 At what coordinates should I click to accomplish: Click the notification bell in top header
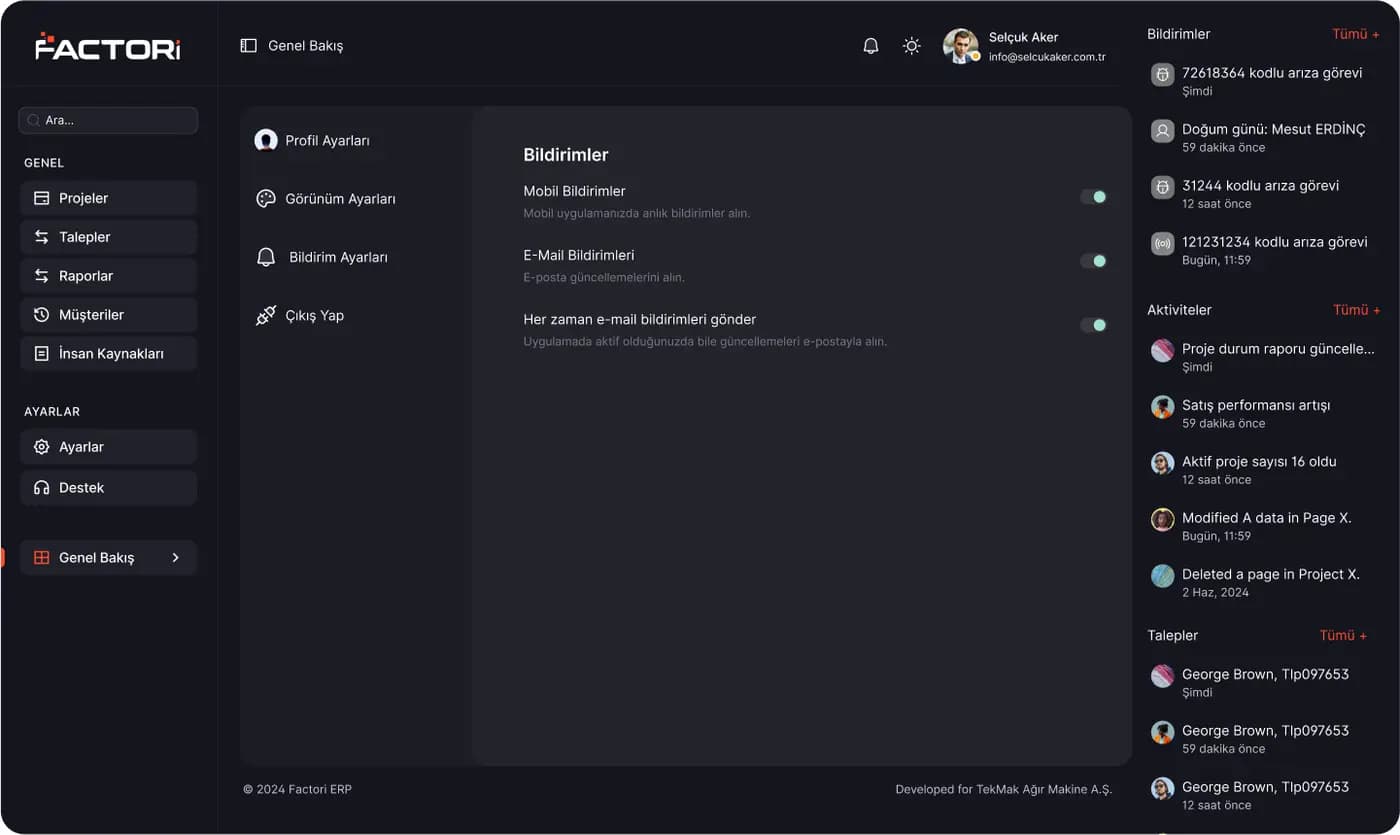pos(871,46)
